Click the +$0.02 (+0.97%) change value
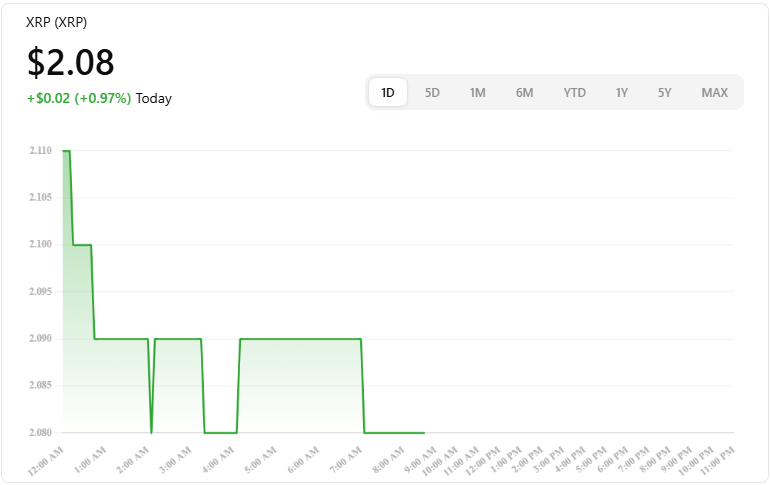The height and width of the screenshot is (485, 770). point(79,98)
